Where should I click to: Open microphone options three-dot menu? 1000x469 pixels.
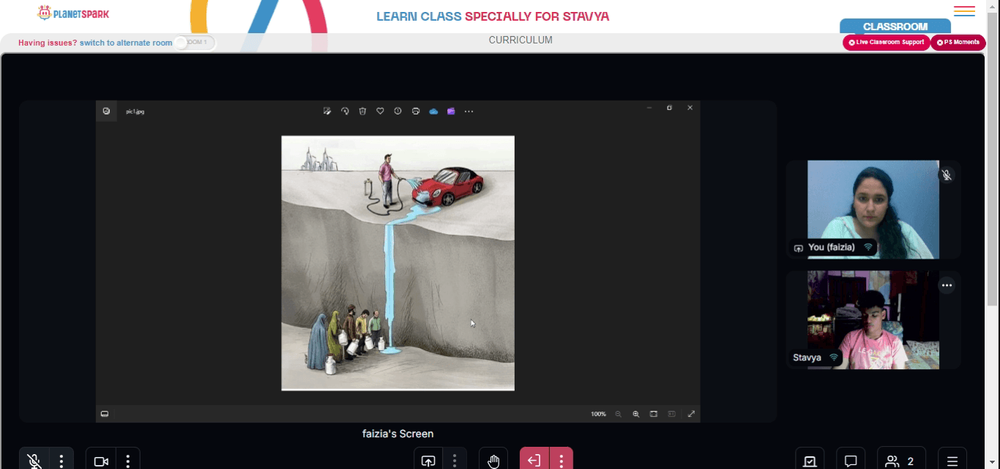tap(61, 461)
